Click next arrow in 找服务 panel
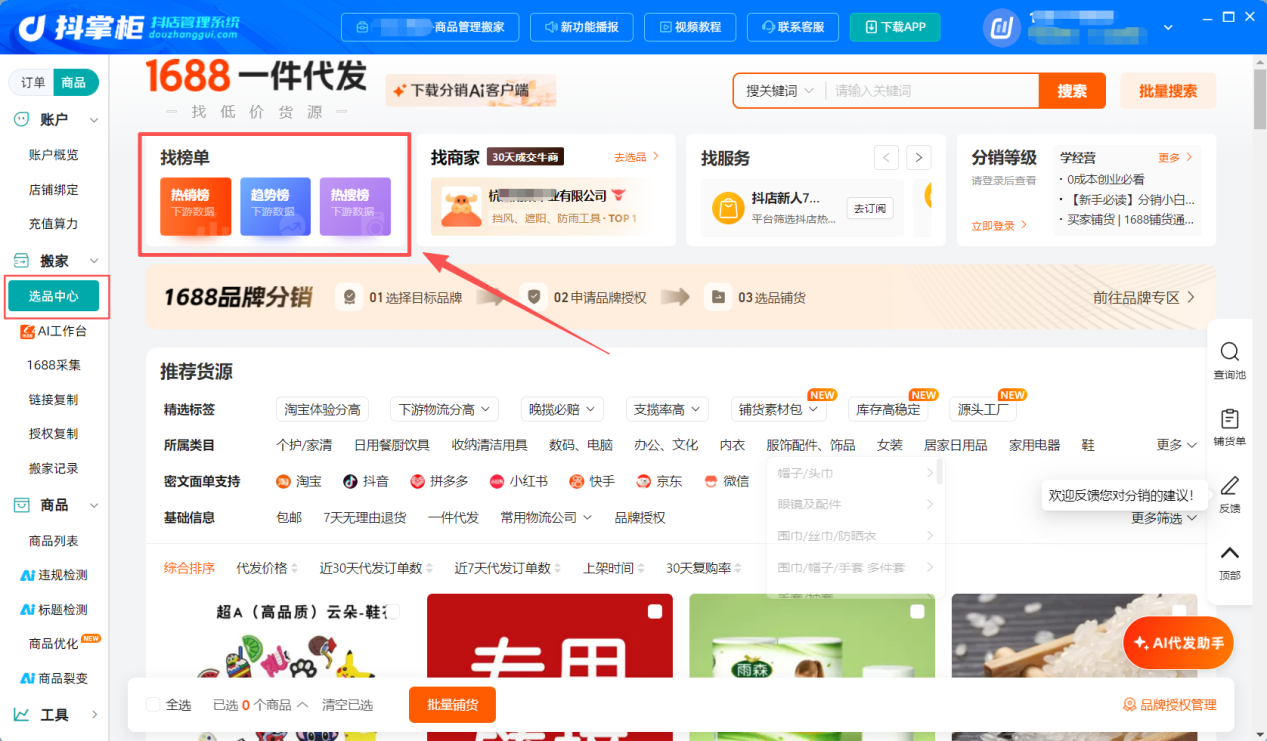The width and height of the screenshot is (1267, 741). point(919,157)
